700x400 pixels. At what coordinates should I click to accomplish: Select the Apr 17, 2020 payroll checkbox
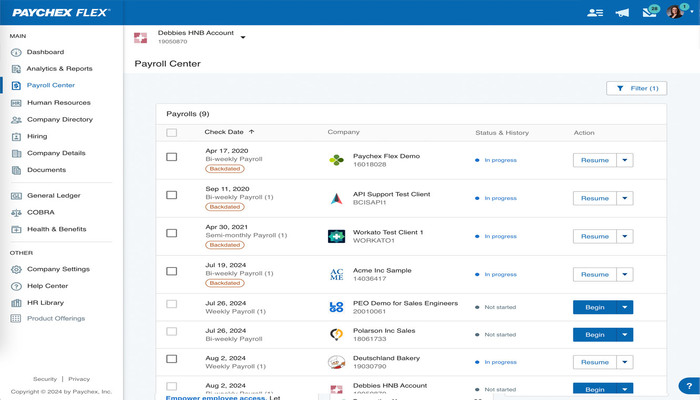click(x=172, y=157)
